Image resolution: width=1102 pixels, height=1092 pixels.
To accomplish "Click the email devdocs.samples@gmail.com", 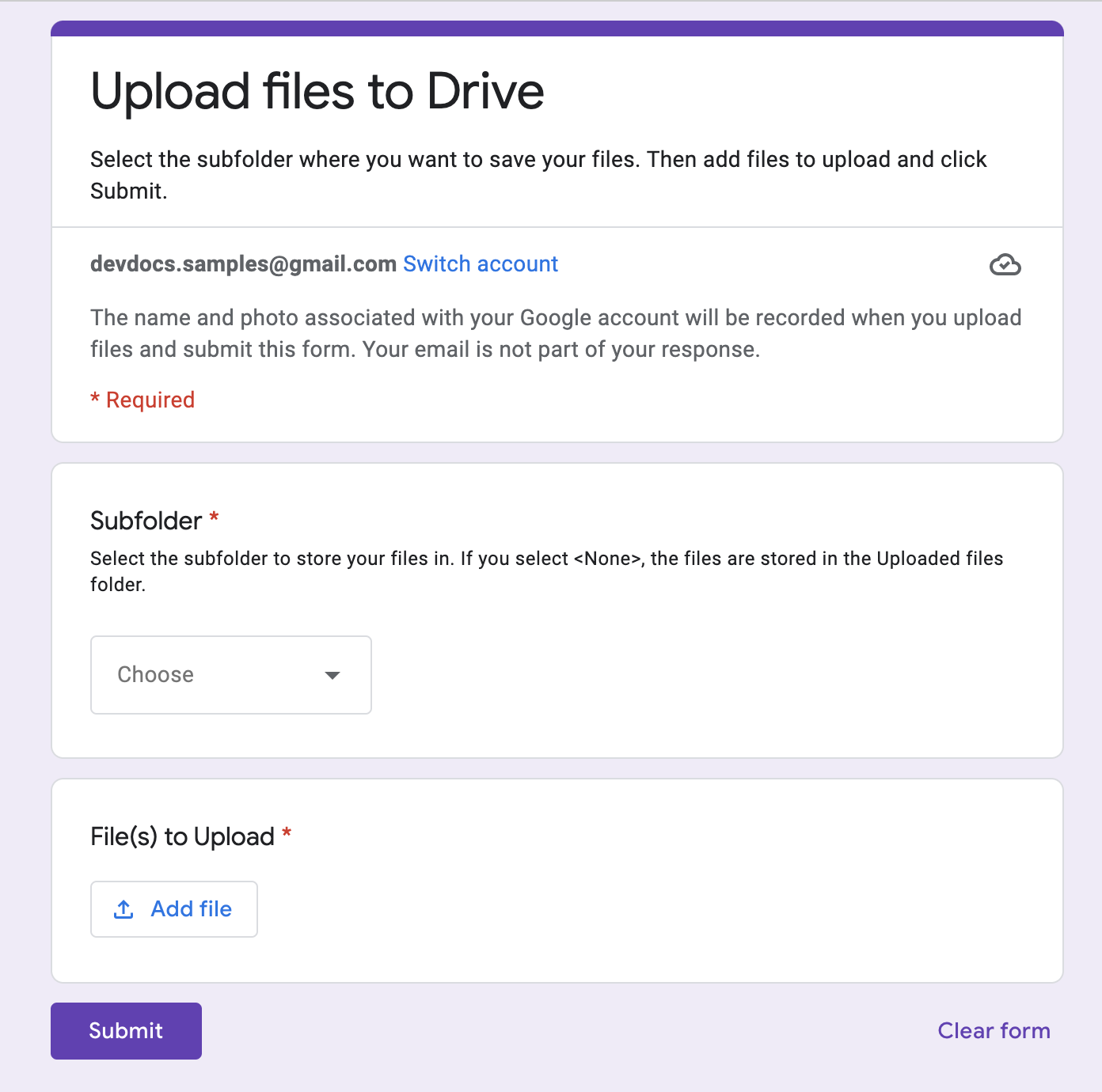I will (242, 264).
